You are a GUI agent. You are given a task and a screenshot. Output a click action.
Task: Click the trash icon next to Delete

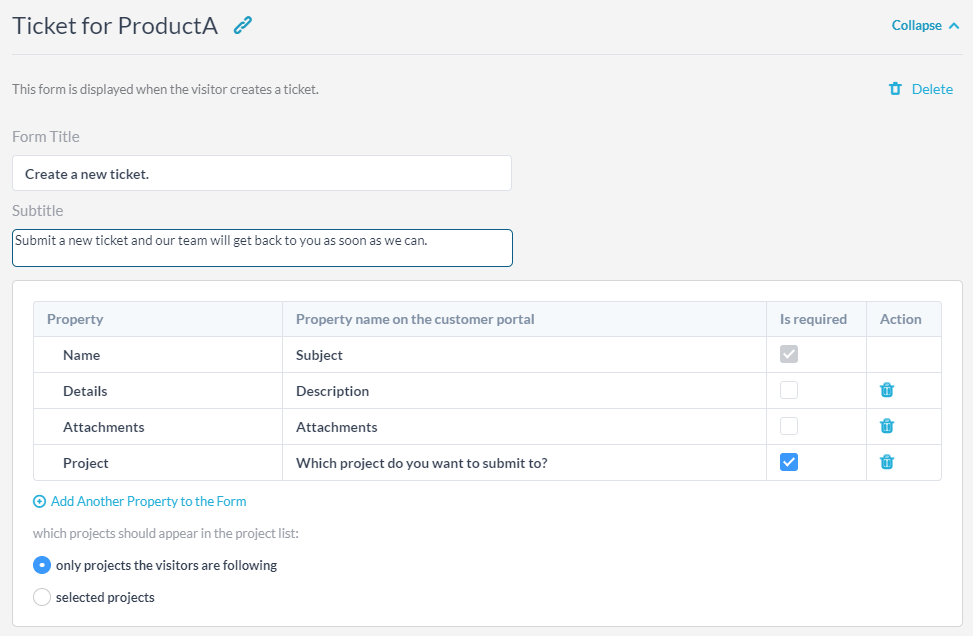[x=895, y=89]
